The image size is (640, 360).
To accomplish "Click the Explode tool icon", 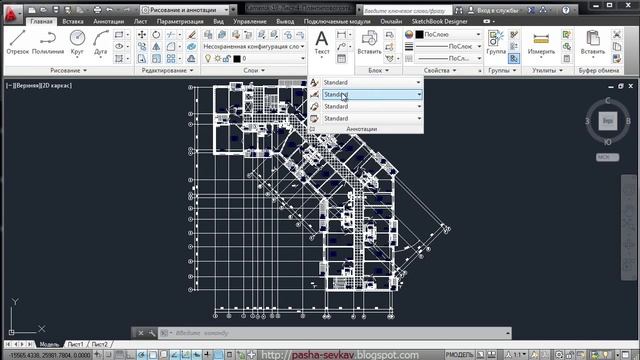I will click(x=191, y=47).
